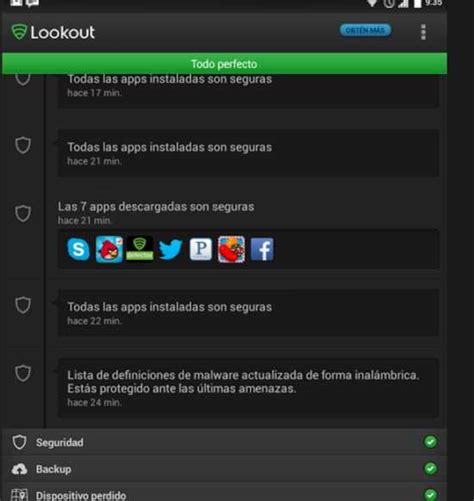Screen dimensions: 474x501
Task: Click the OBTÉN MÁS button
Action: point(365,31)
